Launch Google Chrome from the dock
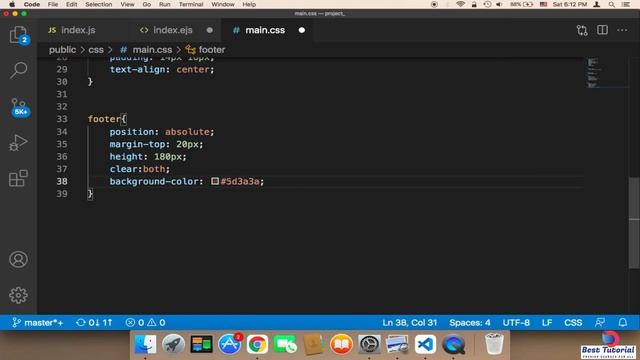Image resolution: width=640 pixels, height=360 pixels. click(x=257, y=344)
